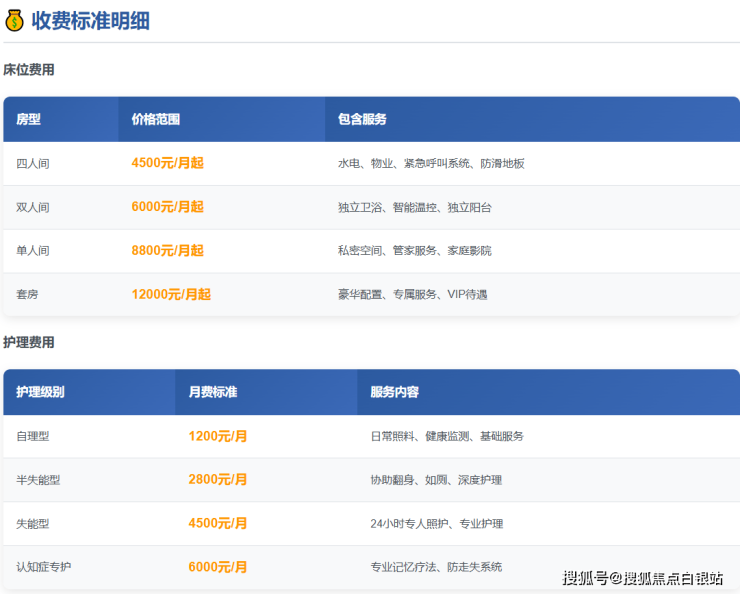Click the 价格范围 column header

tap(156, 119)
